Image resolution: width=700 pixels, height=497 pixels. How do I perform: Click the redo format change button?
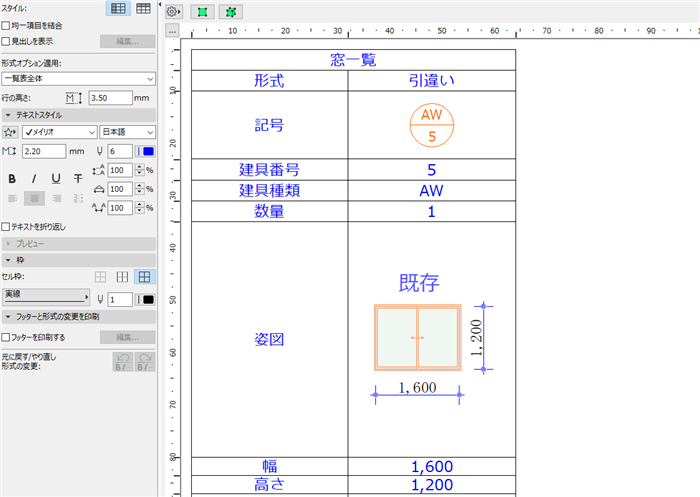(x=145, y=362)
